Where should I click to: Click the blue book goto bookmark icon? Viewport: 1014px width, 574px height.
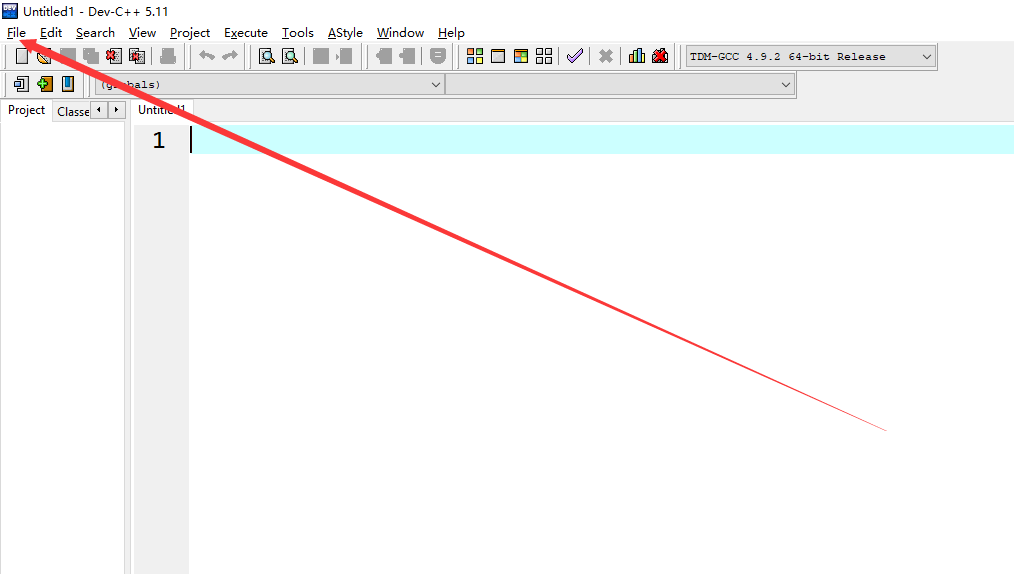click(x=68, y=83)
